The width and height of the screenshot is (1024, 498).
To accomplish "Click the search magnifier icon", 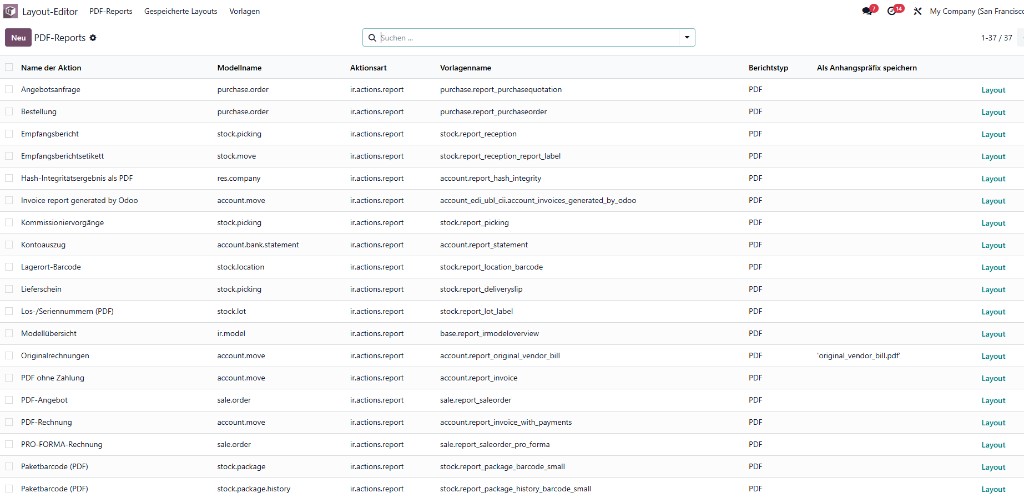I will tap(372, 38).
